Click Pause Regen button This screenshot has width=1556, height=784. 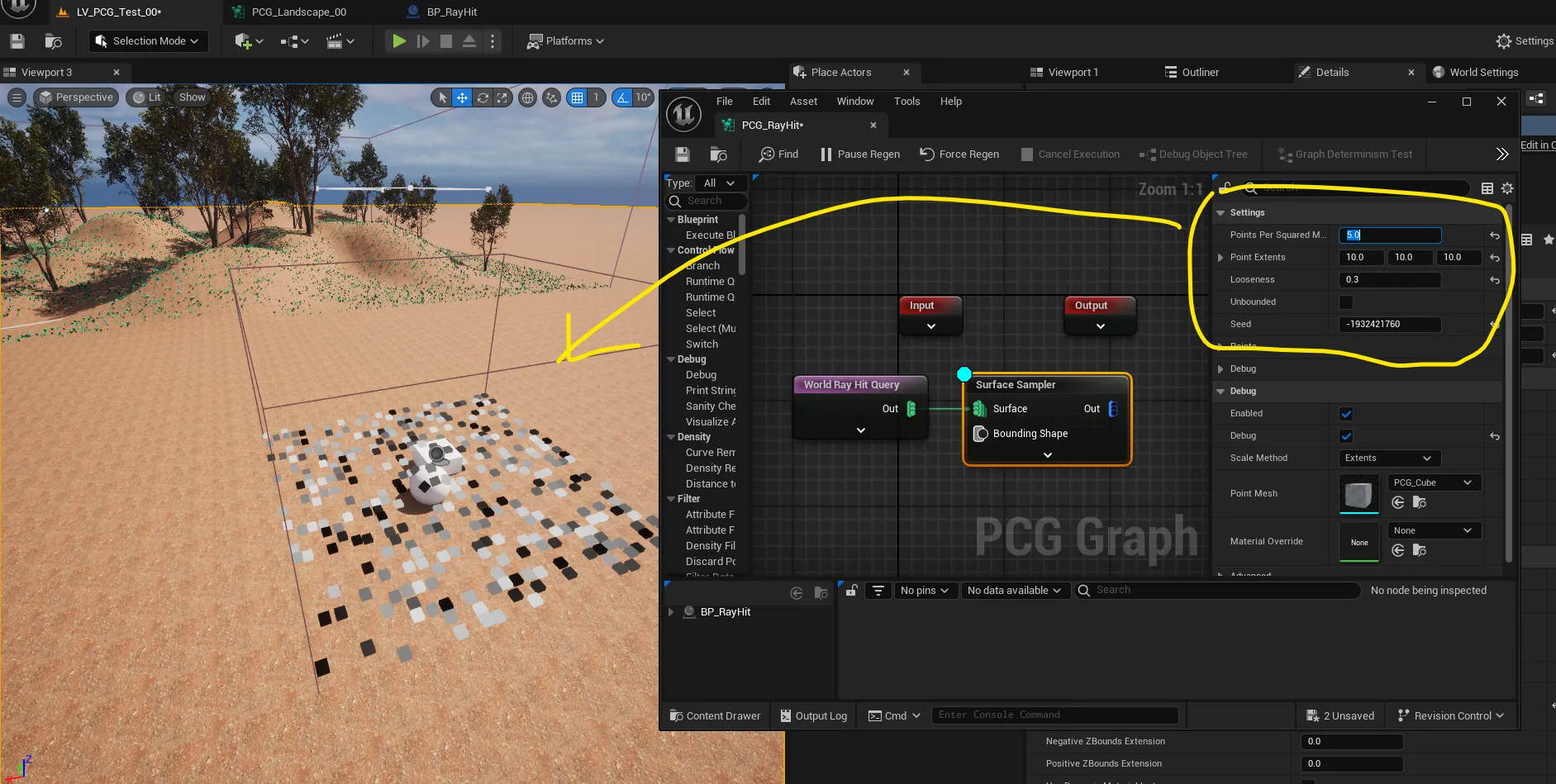point(860,154)
